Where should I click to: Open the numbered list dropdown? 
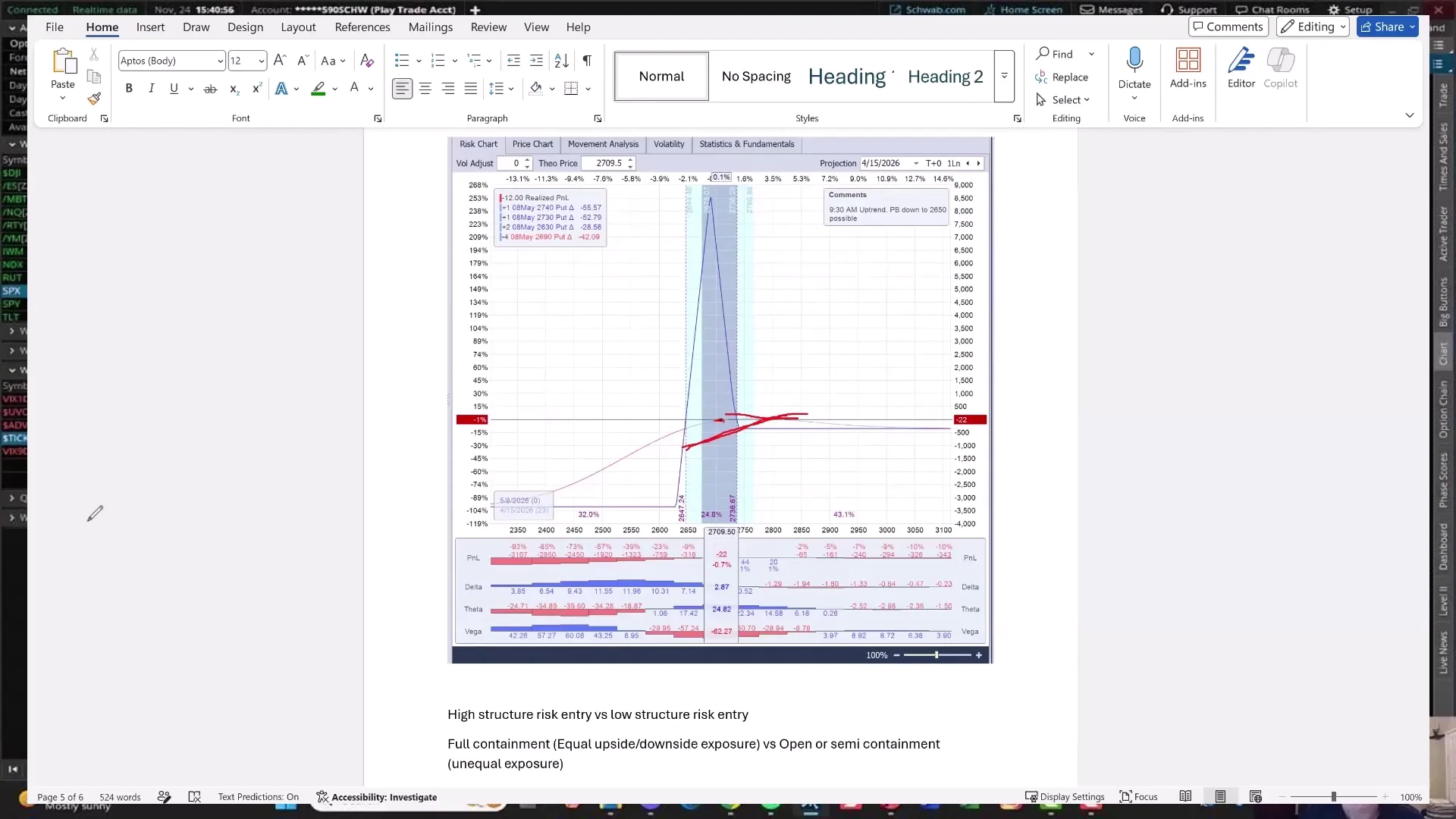454,61
